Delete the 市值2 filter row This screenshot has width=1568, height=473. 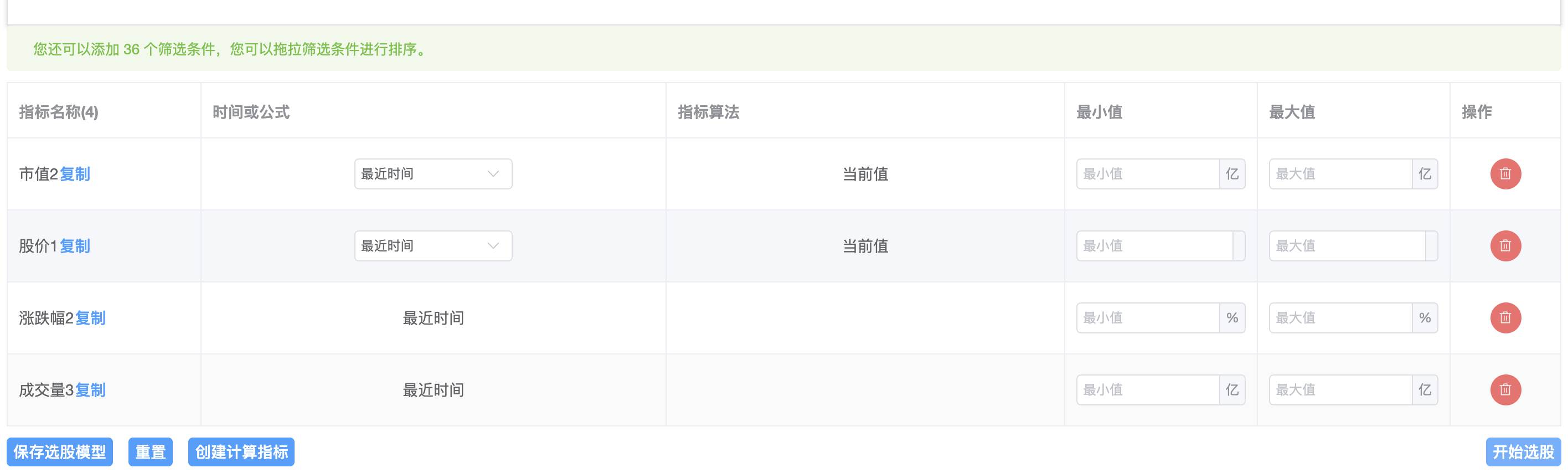tap(1505, 174)
